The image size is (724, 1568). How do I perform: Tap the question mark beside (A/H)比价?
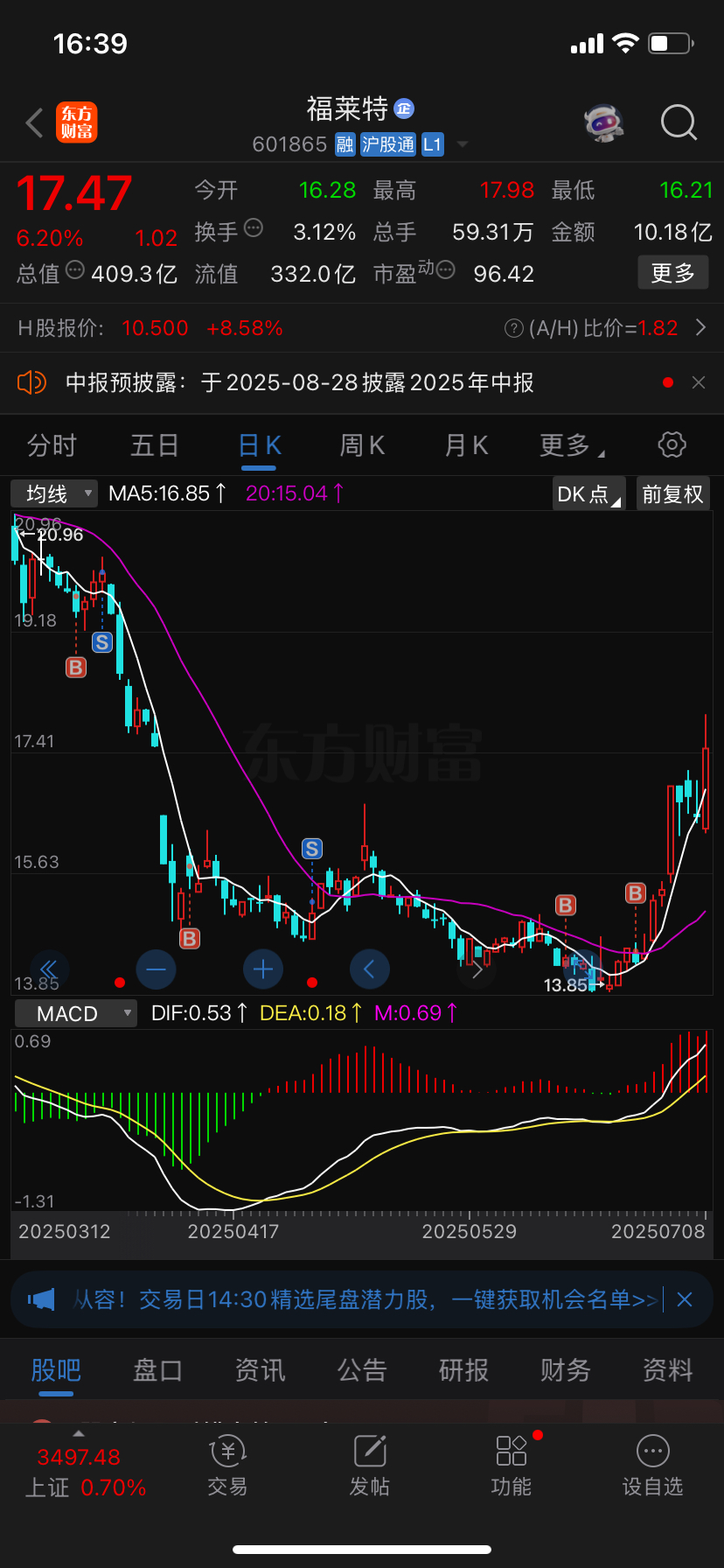(514, 329)
